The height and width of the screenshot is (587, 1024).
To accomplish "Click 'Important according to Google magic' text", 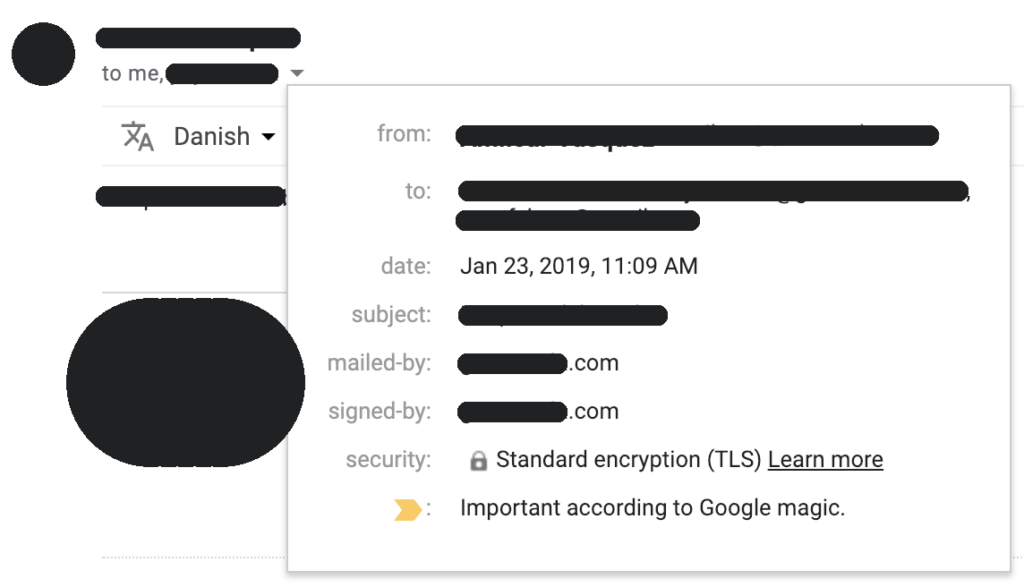I will [x=652, y=508].
